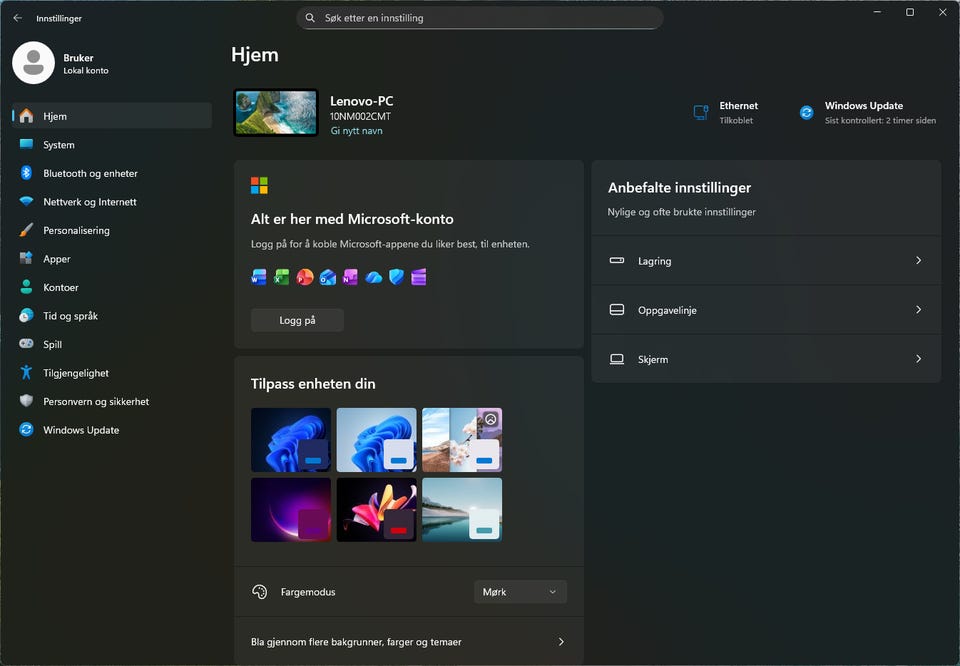
Task: Expand Lagring with its chevron
Action: click(x=918, y=260)
